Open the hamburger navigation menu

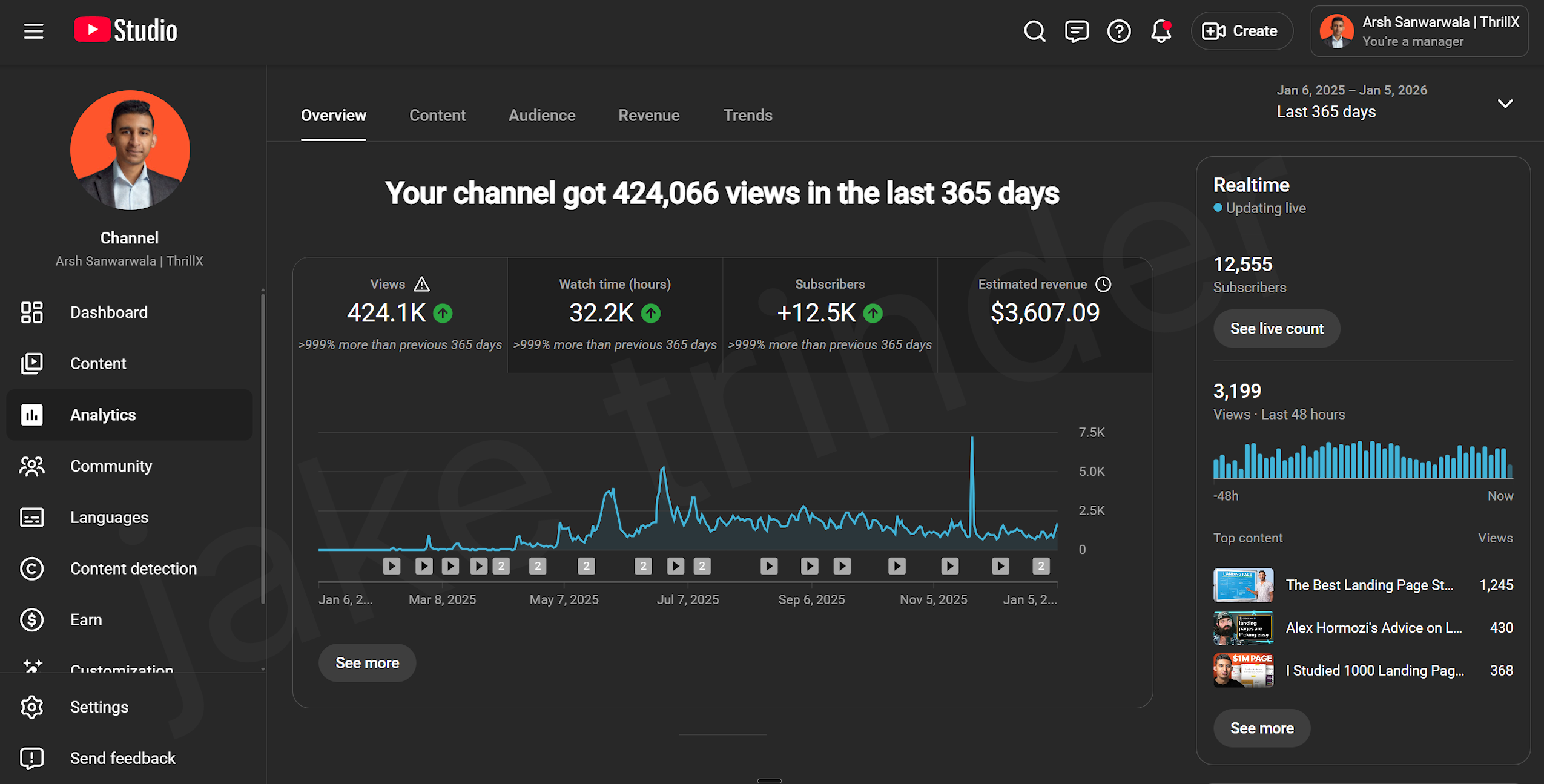tap(33, 31)
